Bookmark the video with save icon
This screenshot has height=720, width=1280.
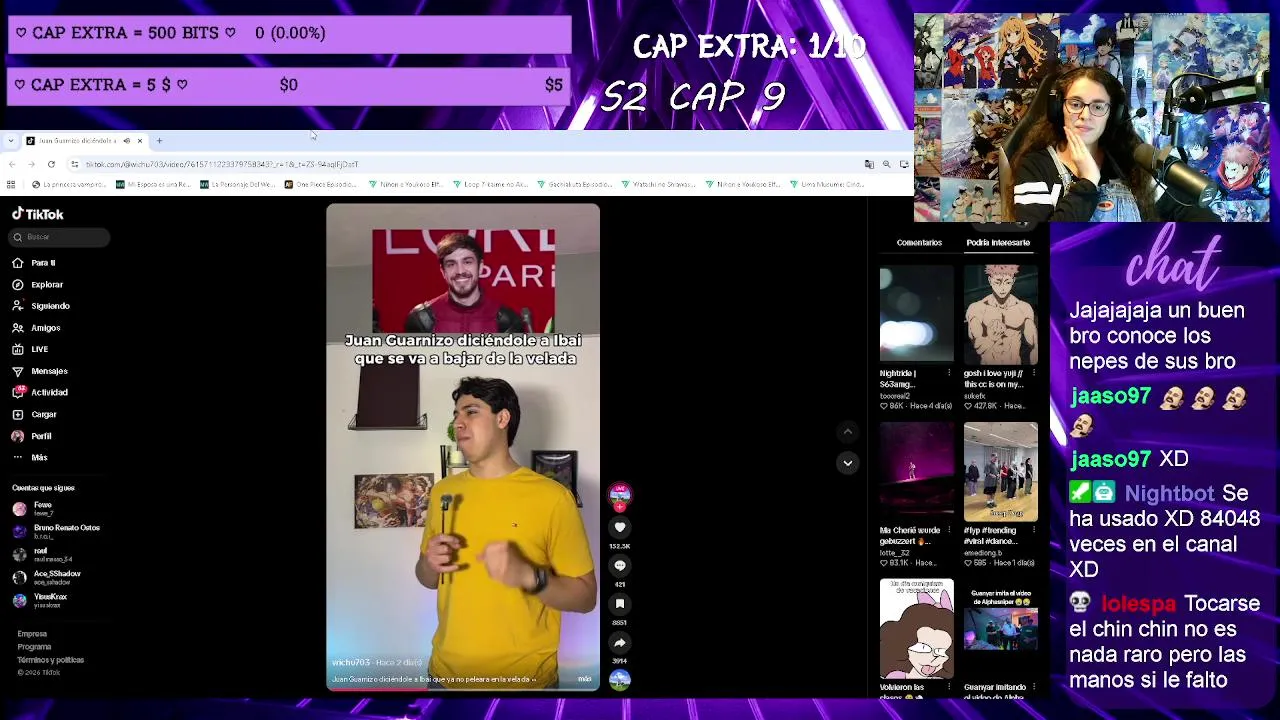(620, 603)
